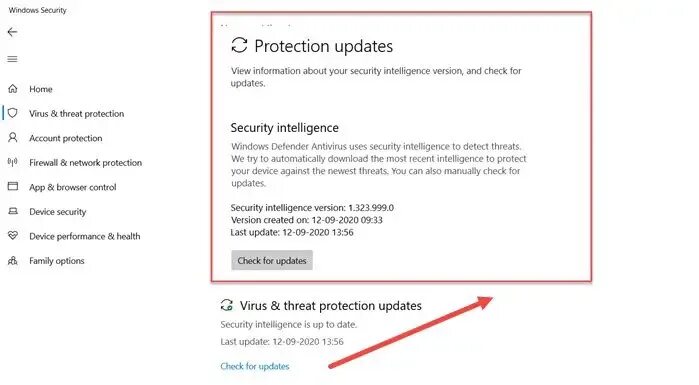Open Firewall & network protection
Screen dimensions: 699x385
tap(85, 163)
